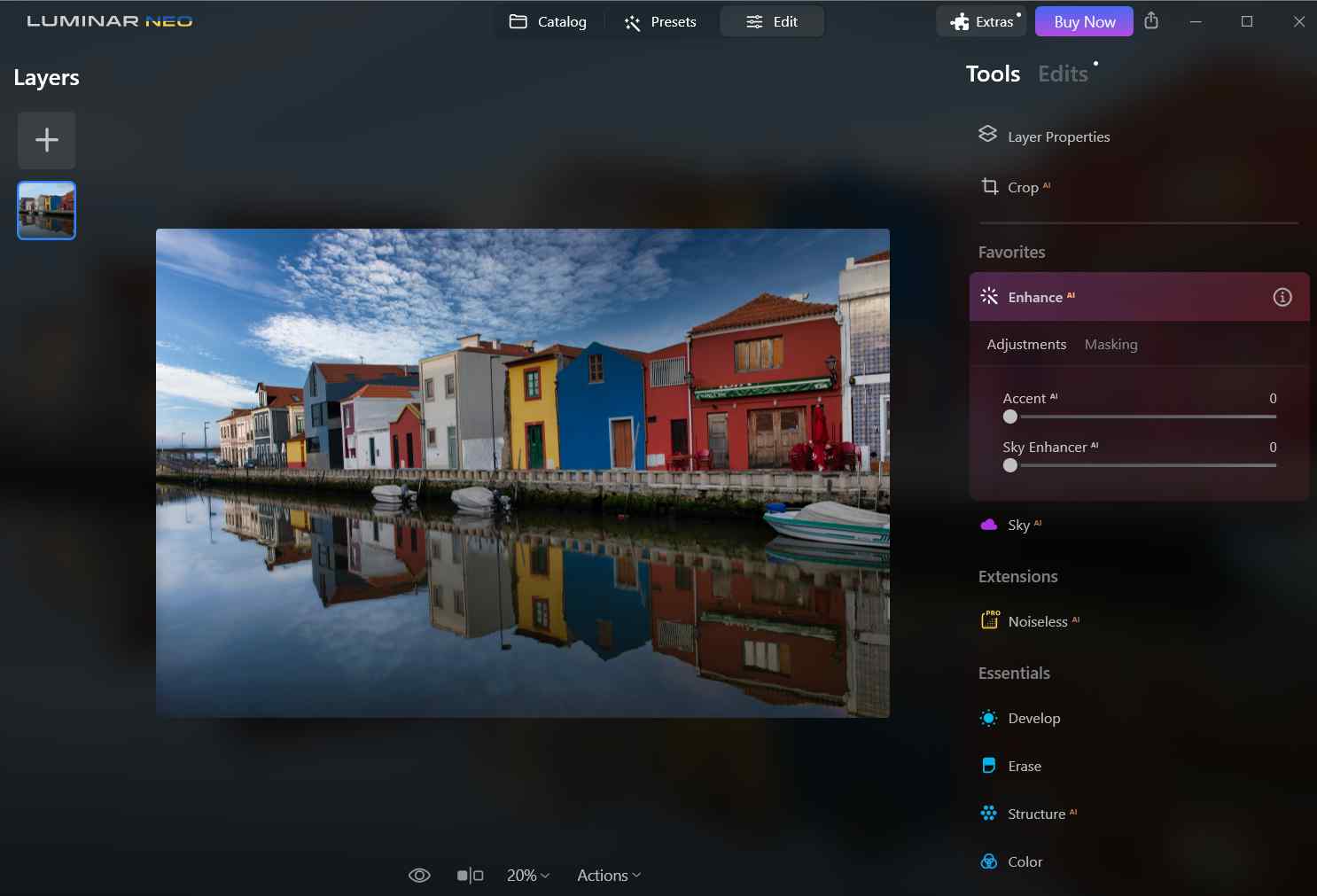Open the Crop AI tool
The height and width of the screenshot is (896, 1317).
click(1023, 187)
